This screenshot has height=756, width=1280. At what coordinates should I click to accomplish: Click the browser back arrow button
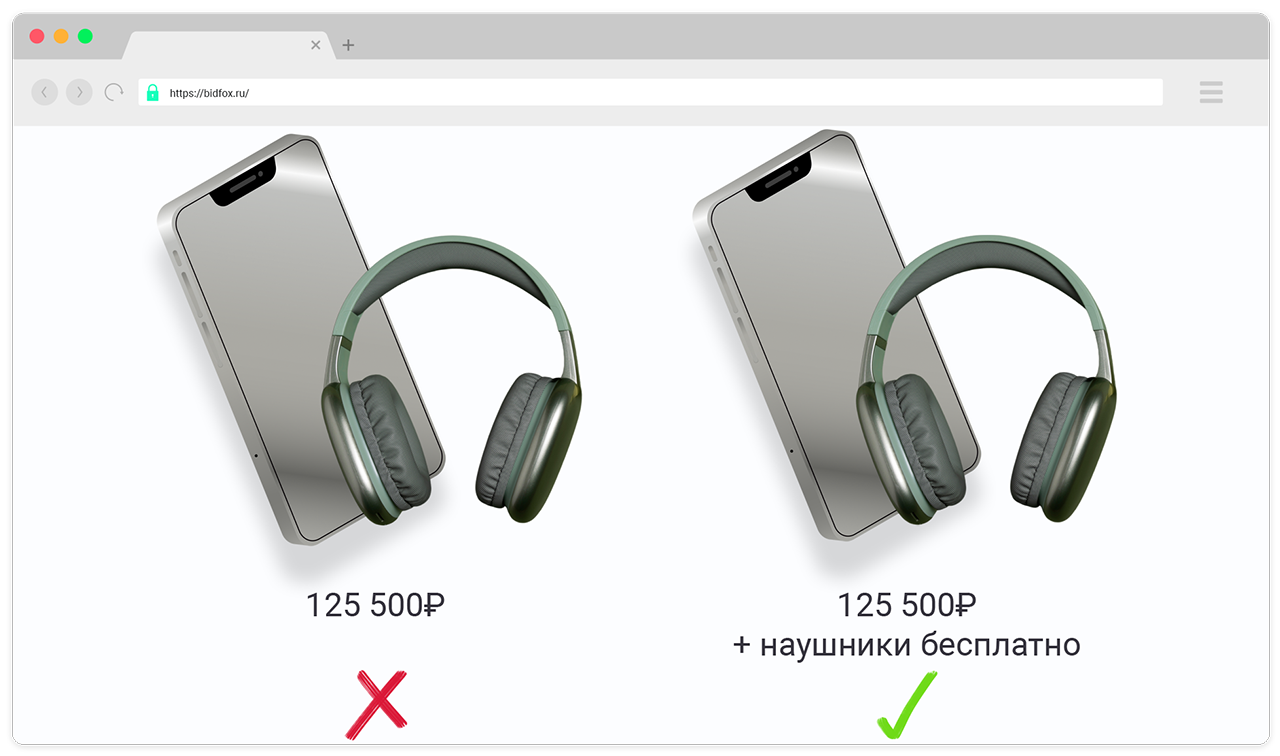click(45, 92)
